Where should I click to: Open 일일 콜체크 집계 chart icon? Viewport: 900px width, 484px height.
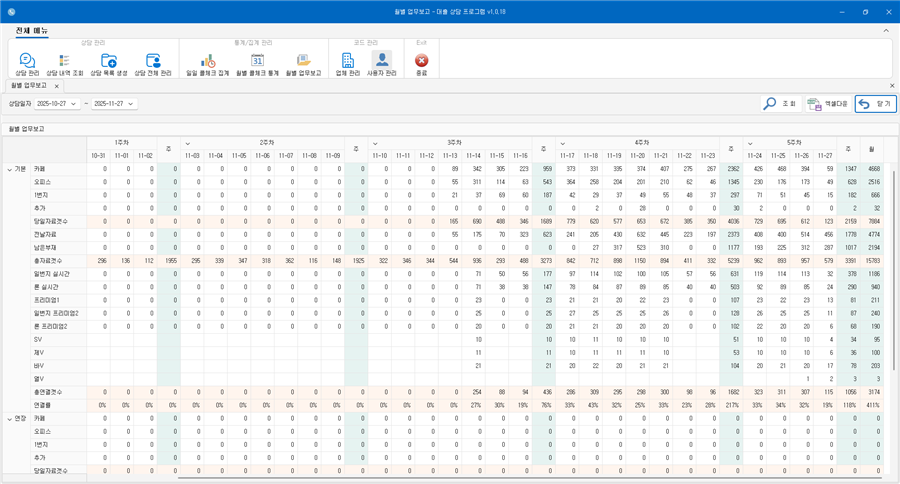[x=208, y=64]
